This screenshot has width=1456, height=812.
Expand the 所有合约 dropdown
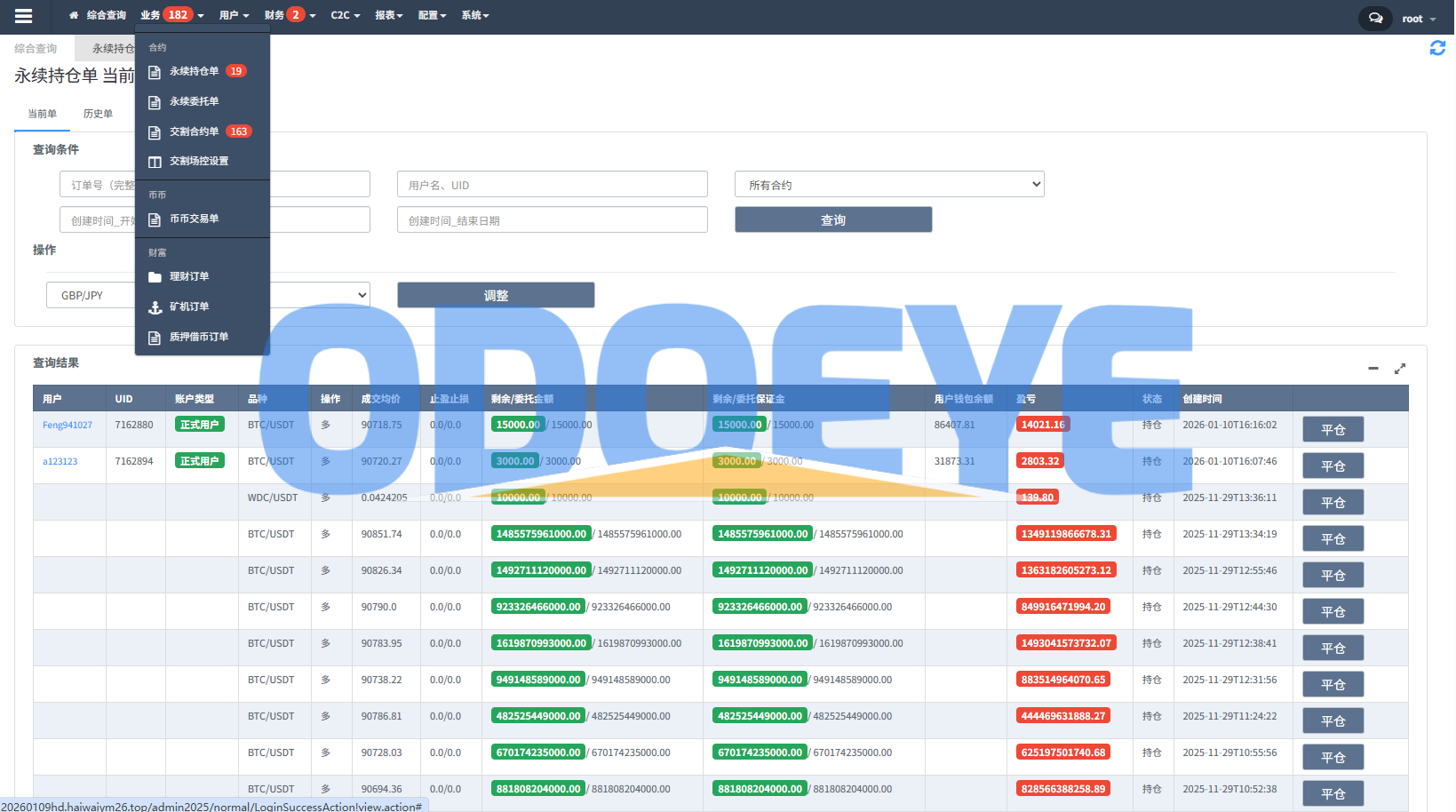point(888,185)
